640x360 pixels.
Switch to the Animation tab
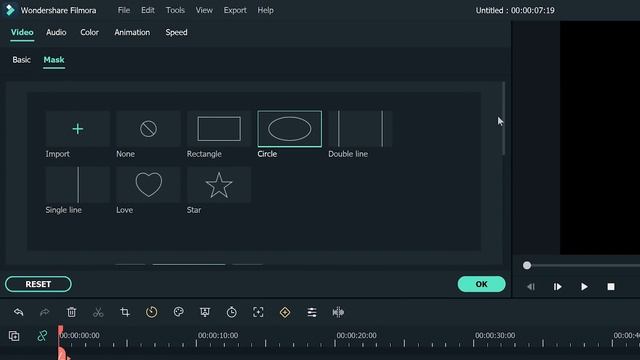pyautogui.click(x=132, y=32)
